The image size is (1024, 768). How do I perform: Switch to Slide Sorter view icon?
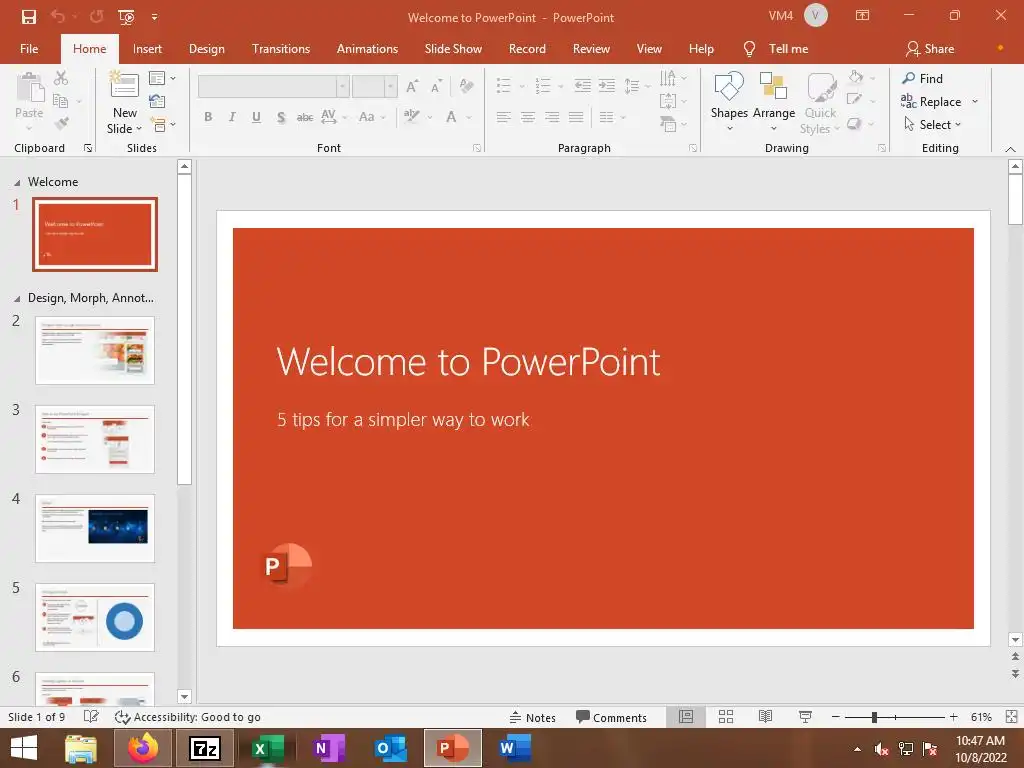(x=726, y=717)
